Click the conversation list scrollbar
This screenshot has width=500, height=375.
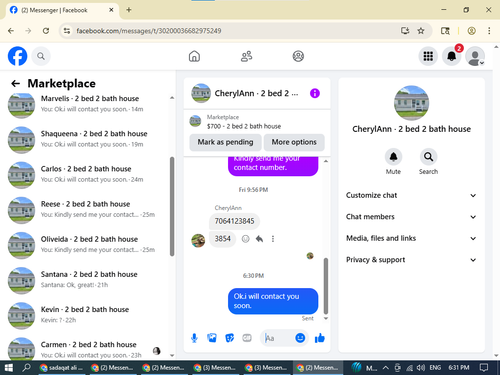pyautogui.click(x=172, y=207)
